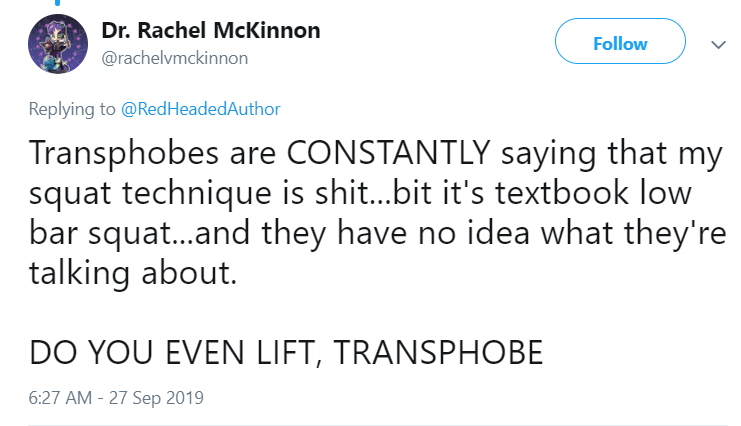
Task: Click the word CONSTANTLY in the tweet
Action: (388, 153)
